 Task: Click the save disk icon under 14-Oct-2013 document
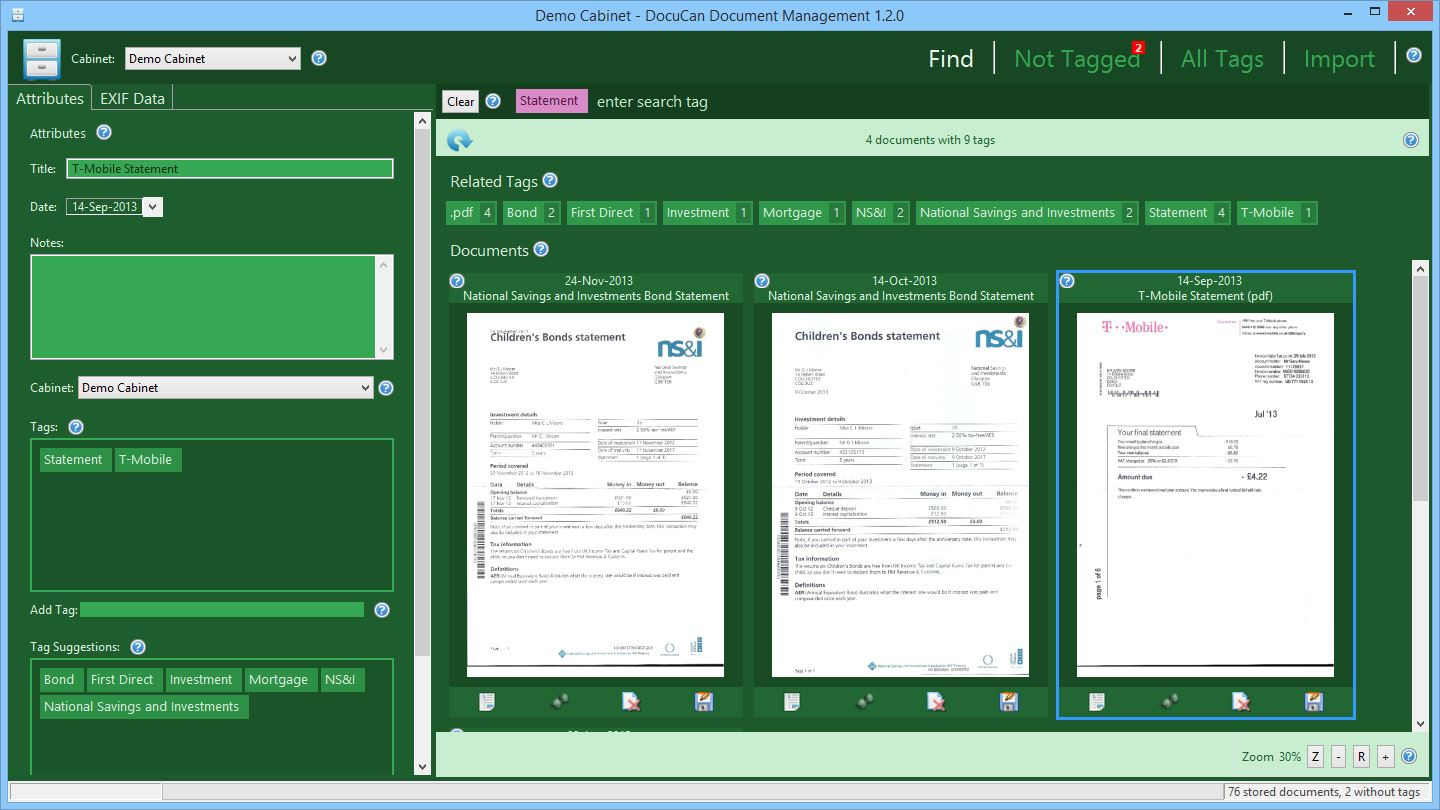click(1009, 702)
